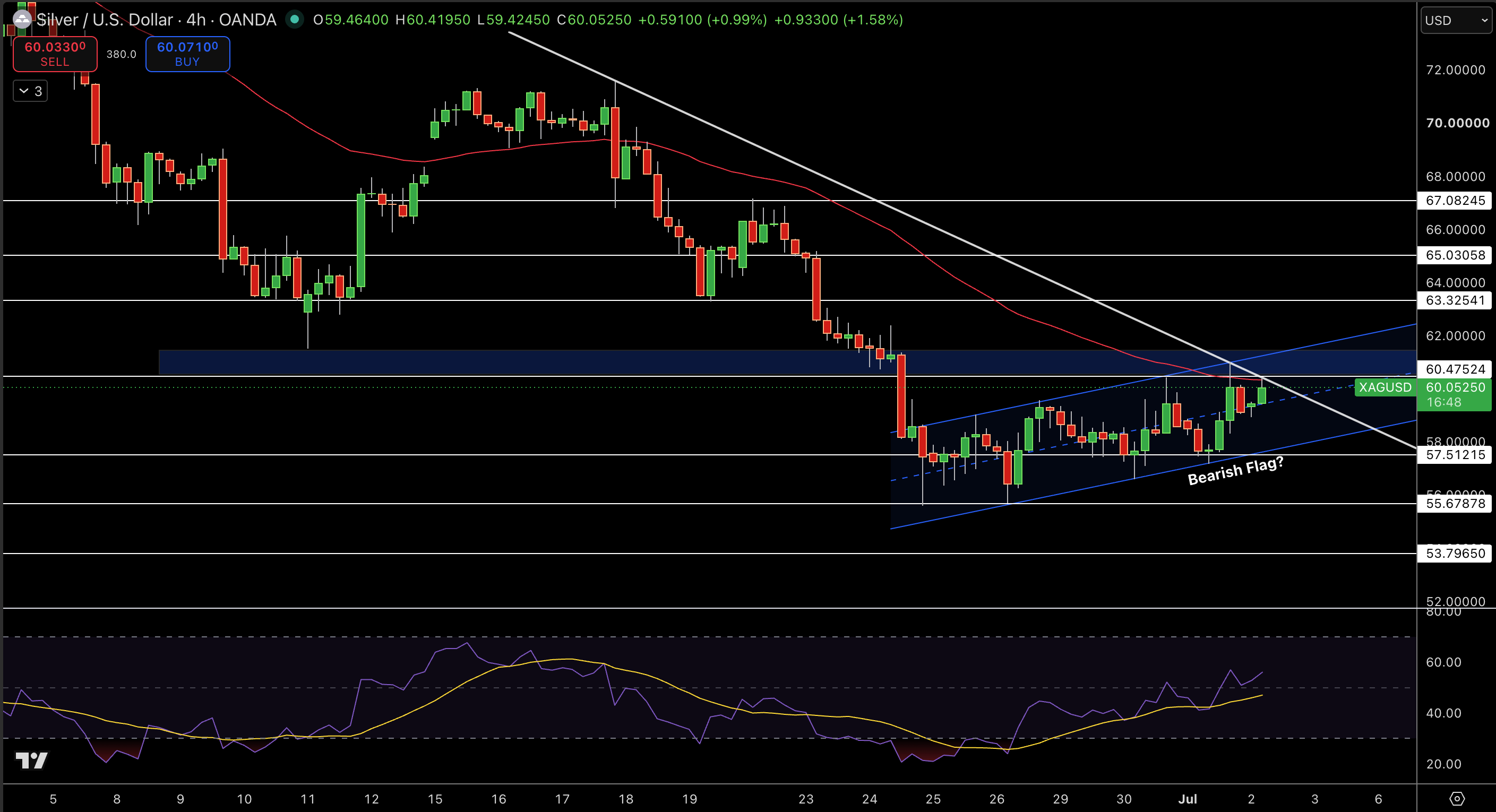
Task: Select the 65.03058 horizontal line price label
Action: [x=1454, y=255]
